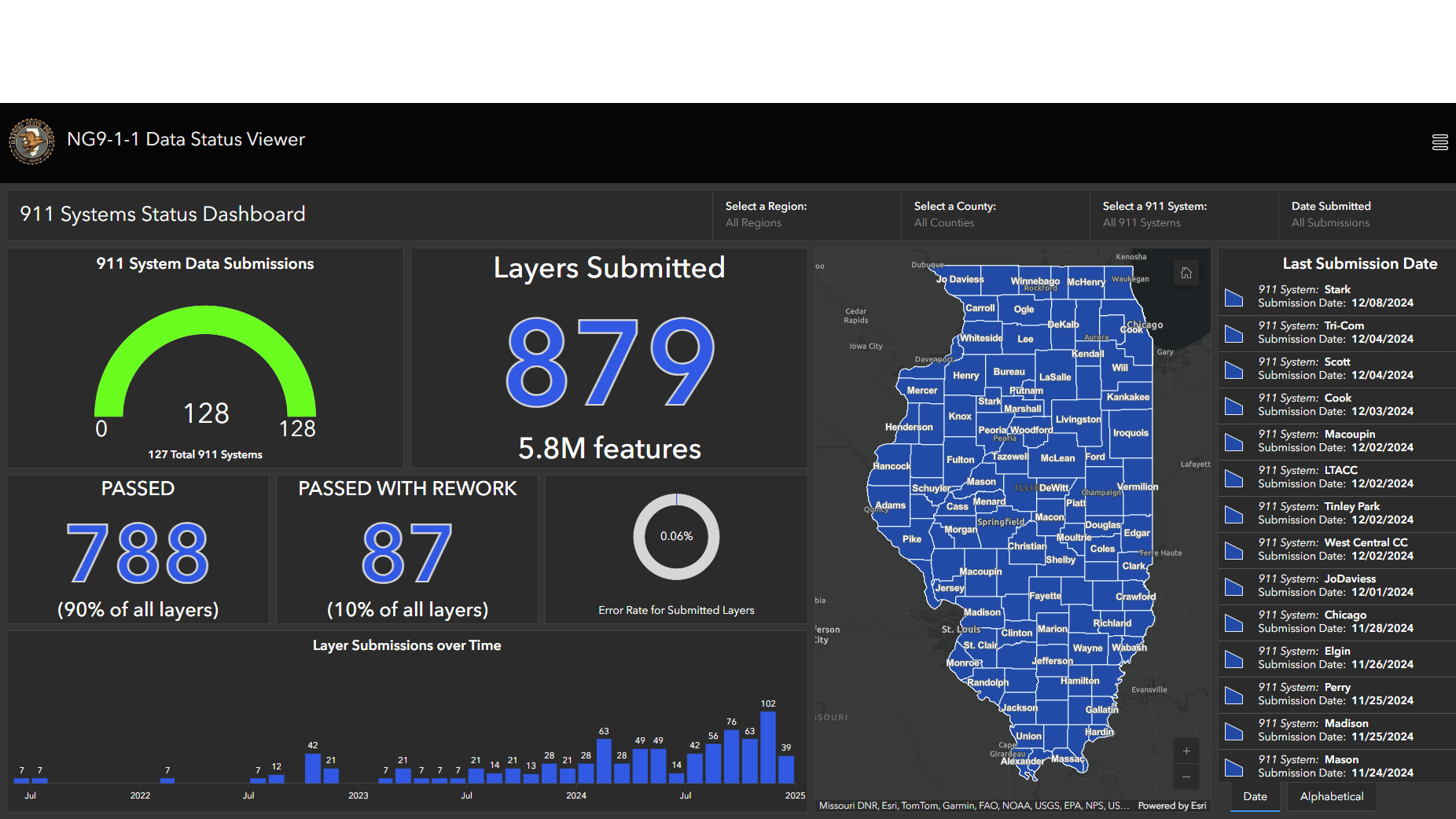Viewport: 1456px width, 819px height.
Task: Zoom in using the map plus icon
Action: (x=1186, y=751)
